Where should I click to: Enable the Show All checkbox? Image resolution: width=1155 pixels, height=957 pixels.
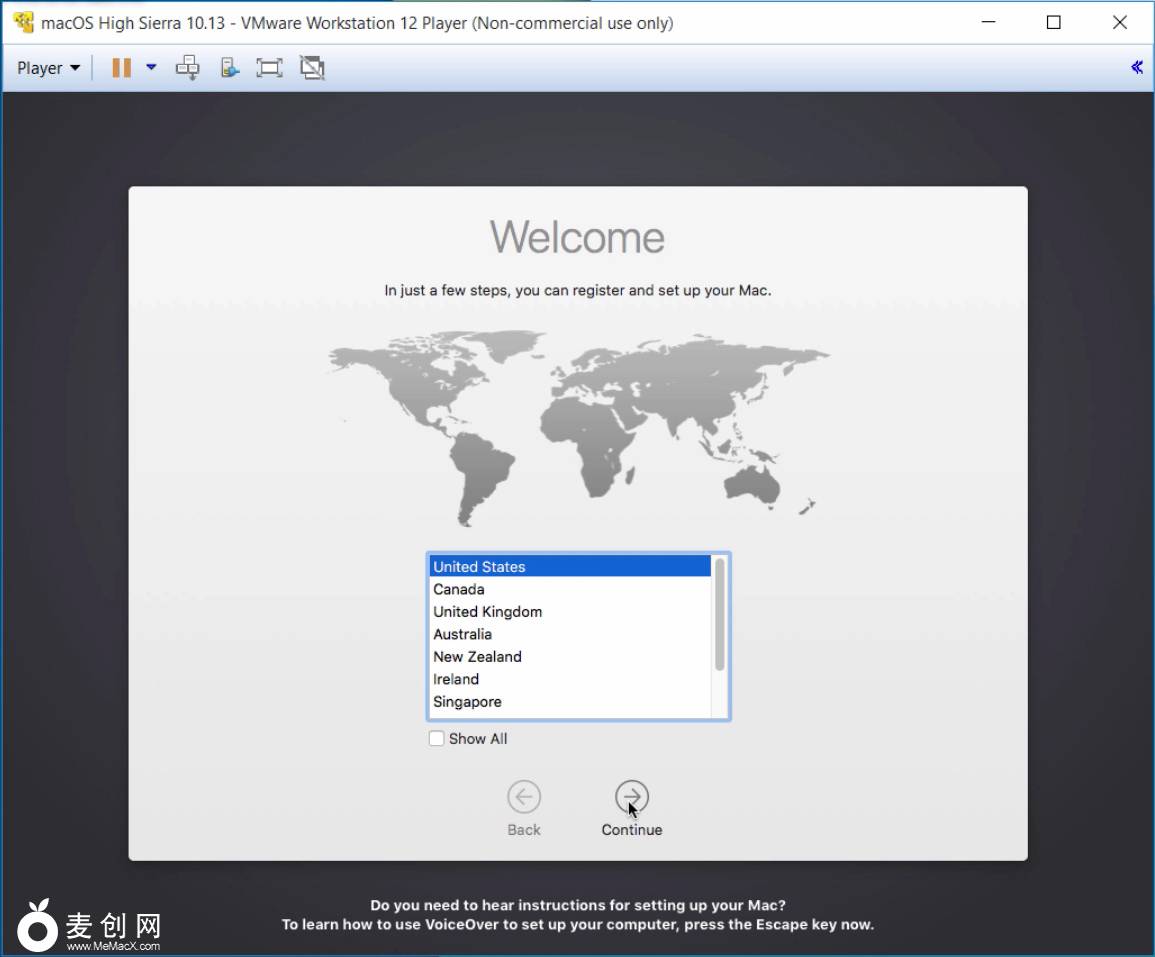click(x=437, y=739)
